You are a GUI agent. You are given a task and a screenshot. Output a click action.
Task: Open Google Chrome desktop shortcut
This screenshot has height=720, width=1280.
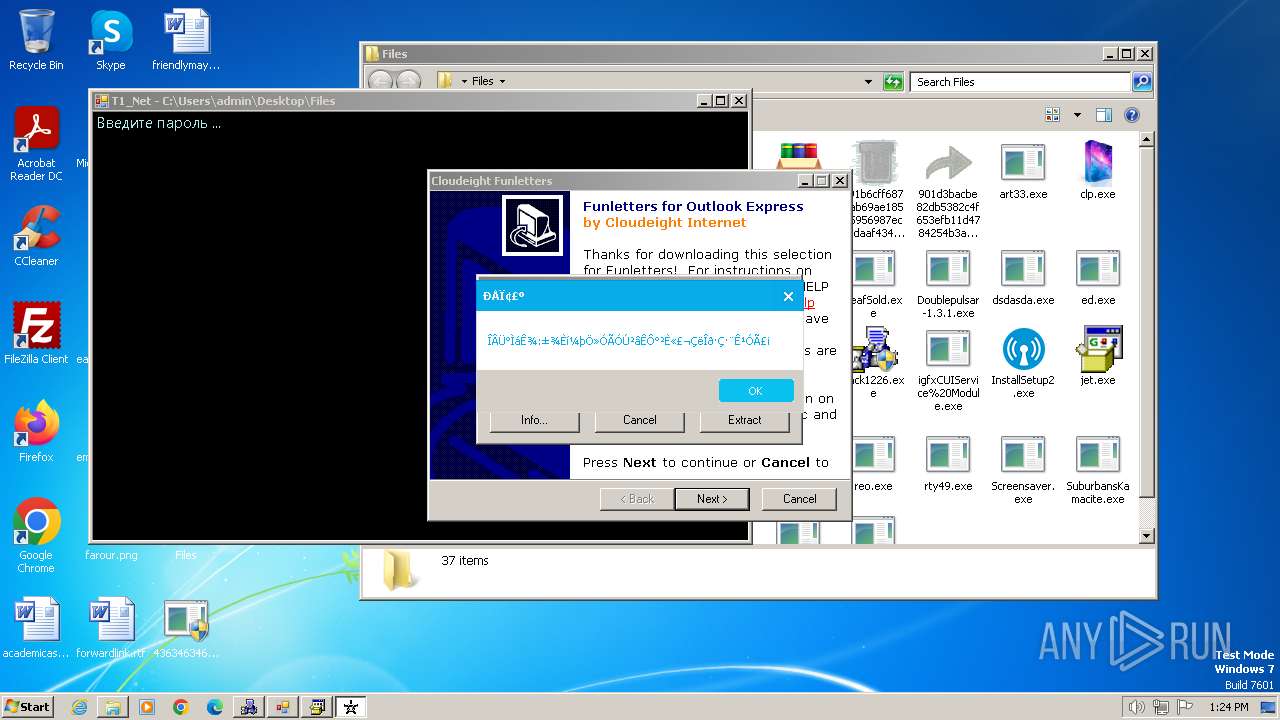click(36, 535)
